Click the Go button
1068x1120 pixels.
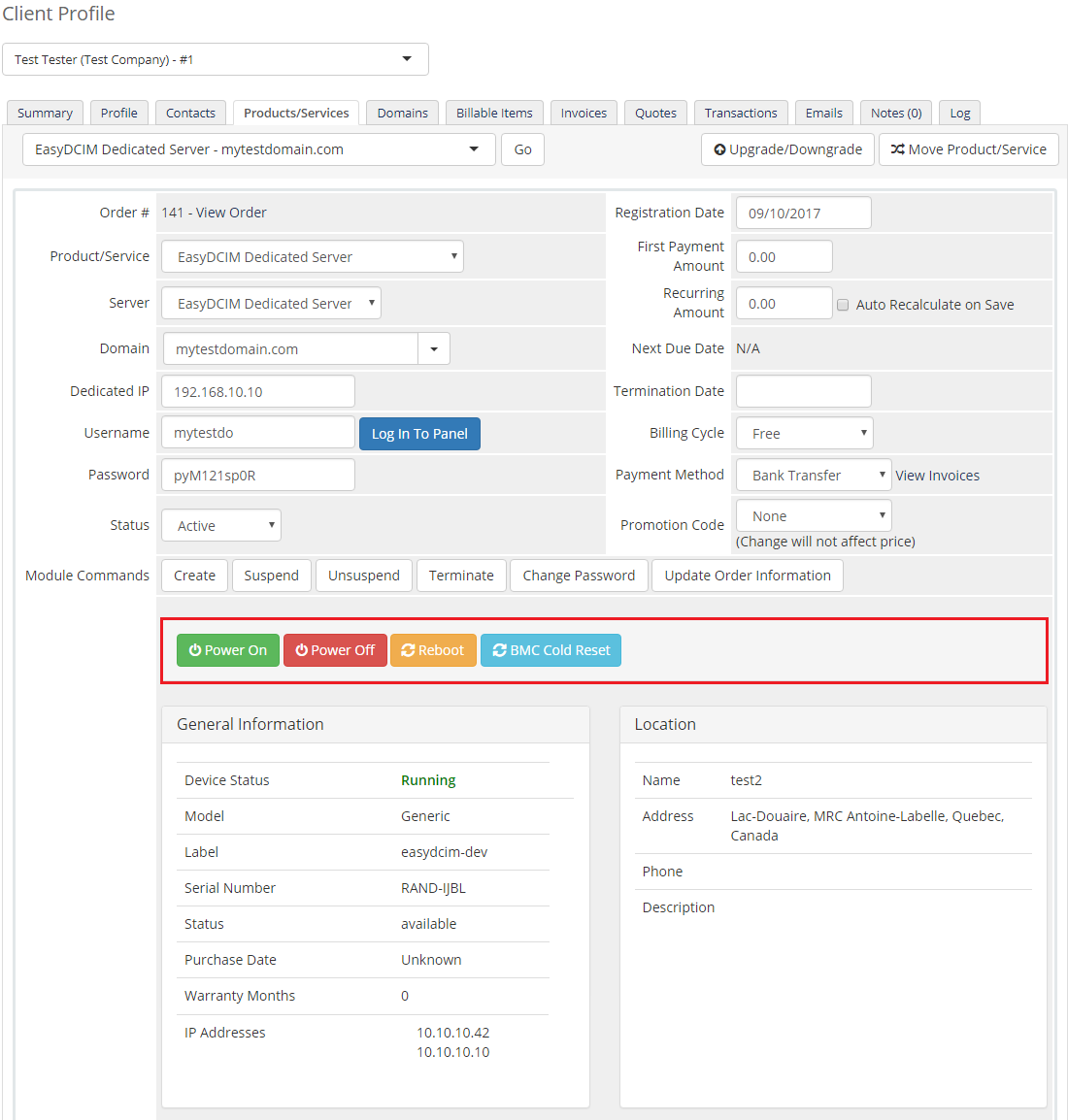click(523, 149)
